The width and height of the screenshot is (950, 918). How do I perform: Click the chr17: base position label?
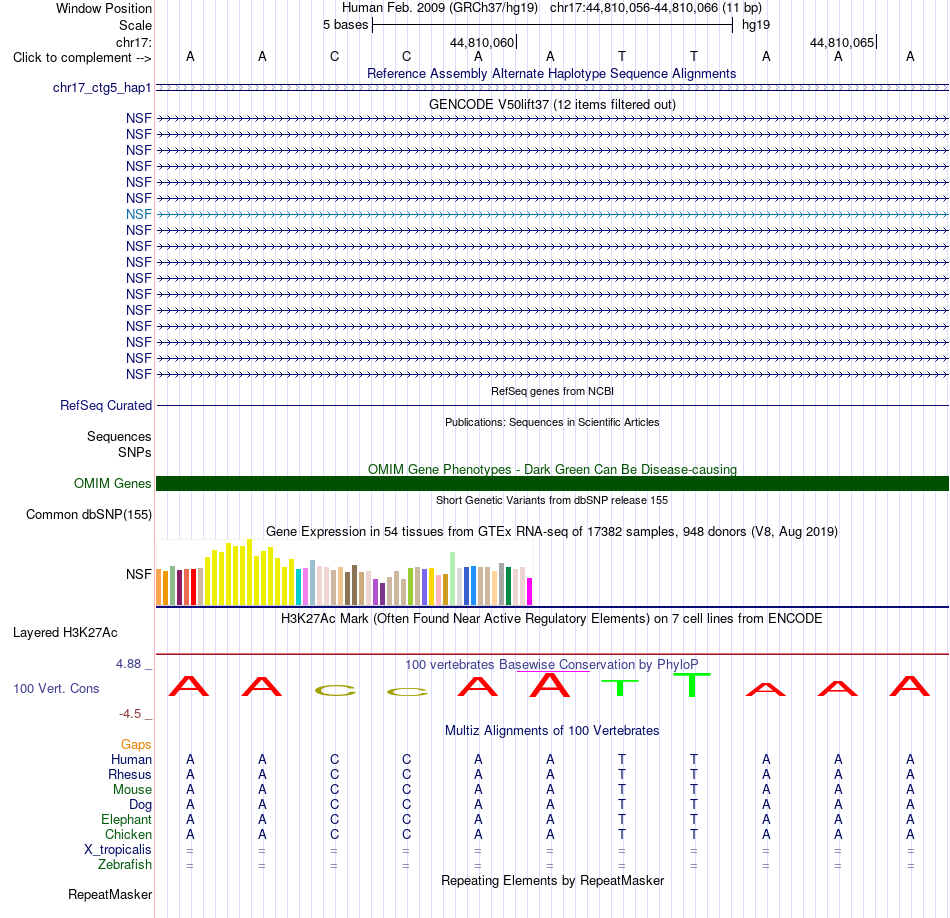(x=134, y=42)
